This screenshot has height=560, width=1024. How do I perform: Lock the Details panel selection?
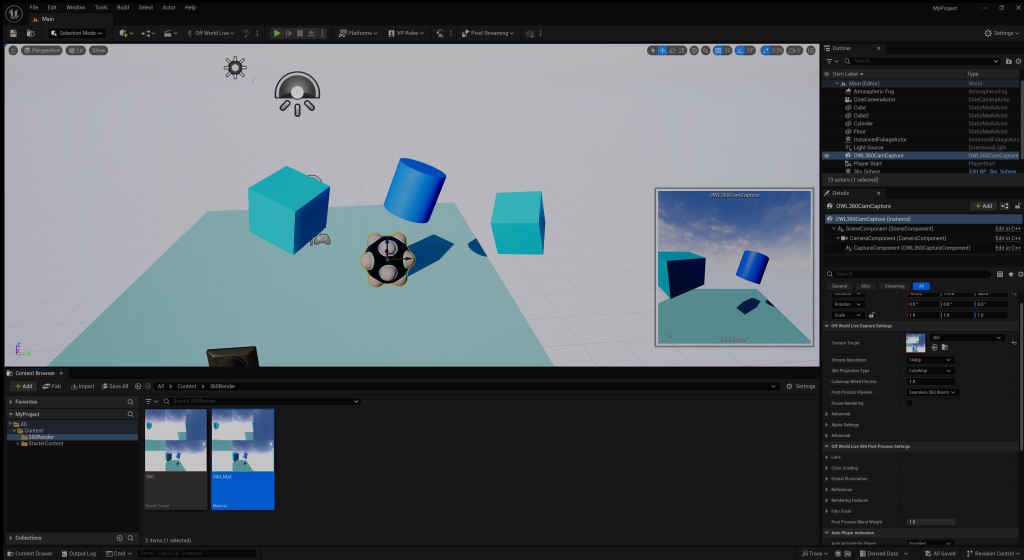[x=1017, y=206]
